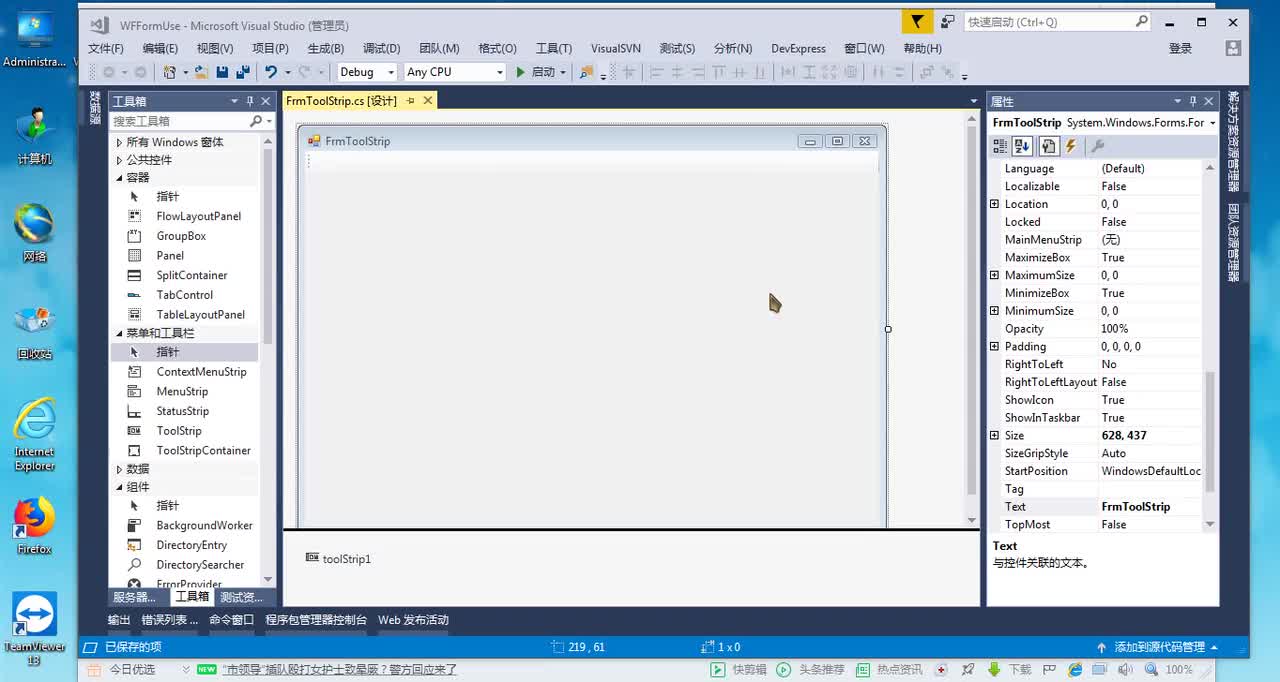Click the Open File folder icon
Image resolution: width=1280 pixels, height=682 pixels.
pos(201,72)
